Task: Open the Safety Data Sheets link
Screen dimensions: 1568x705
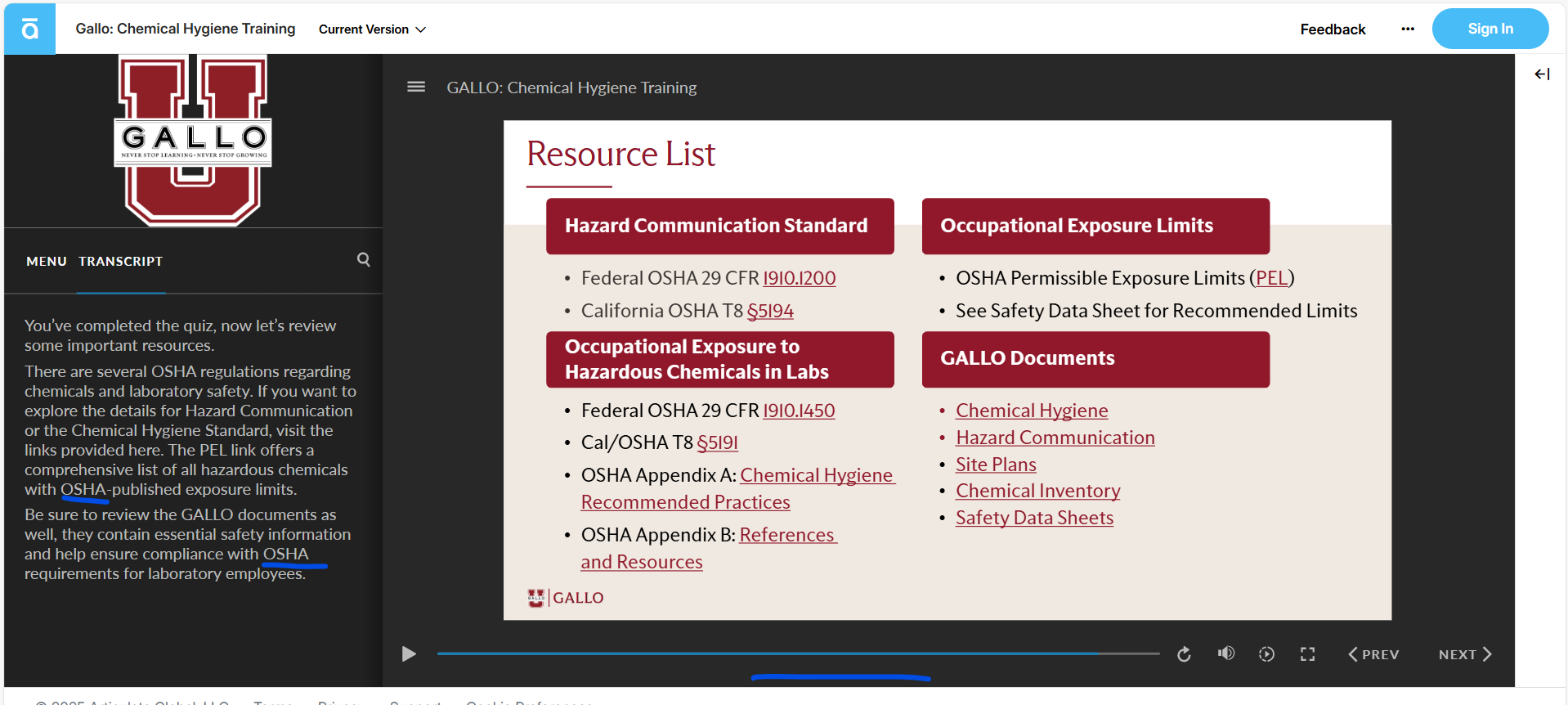Action: click(x=1034, y=518)
